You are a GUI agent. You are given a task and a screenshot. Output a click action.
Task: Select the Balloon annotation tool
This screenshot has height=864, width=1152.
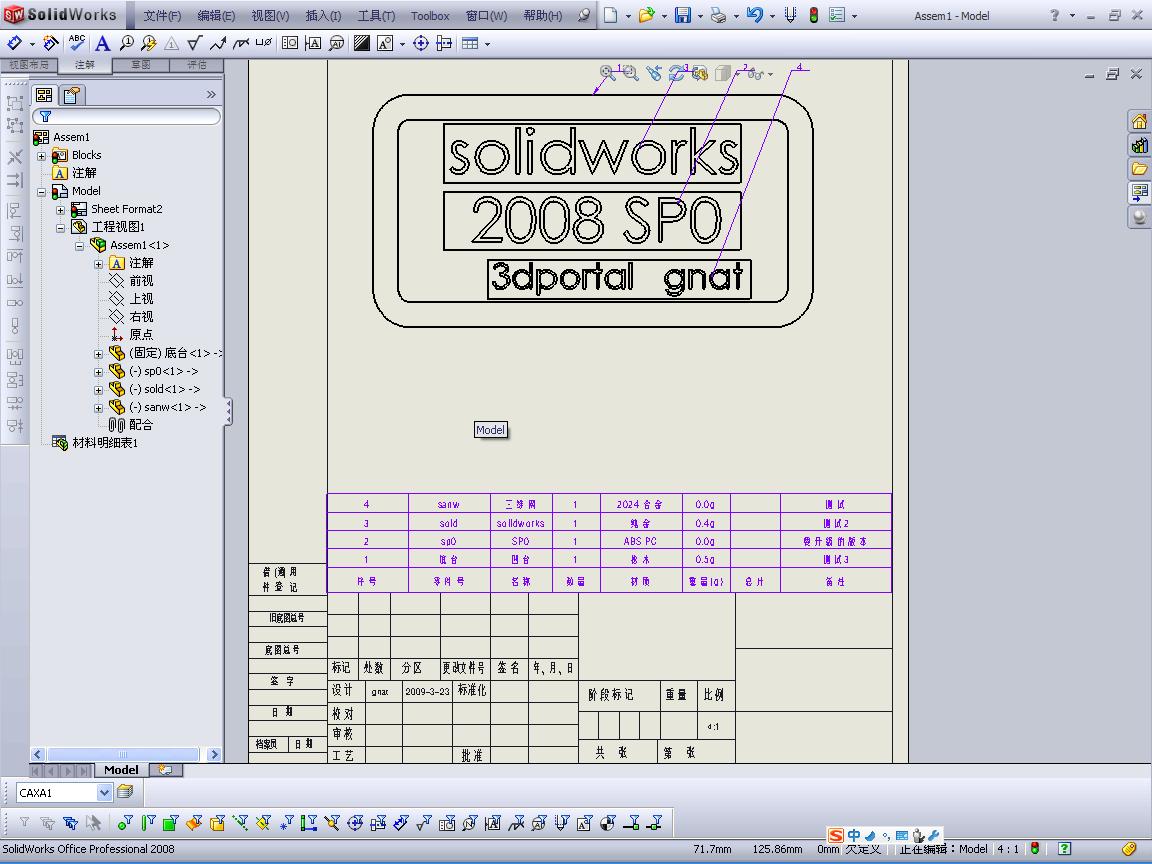(126, 44)
